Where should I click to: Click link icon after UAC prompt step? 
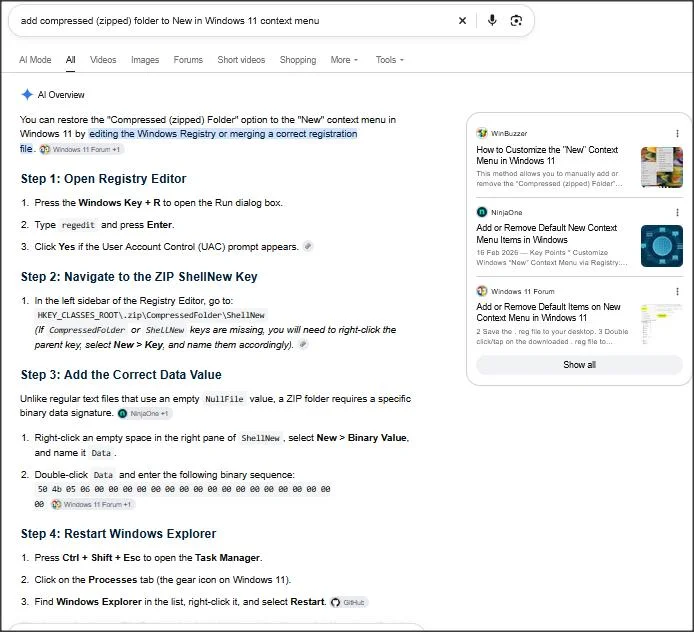coord(308,246)
